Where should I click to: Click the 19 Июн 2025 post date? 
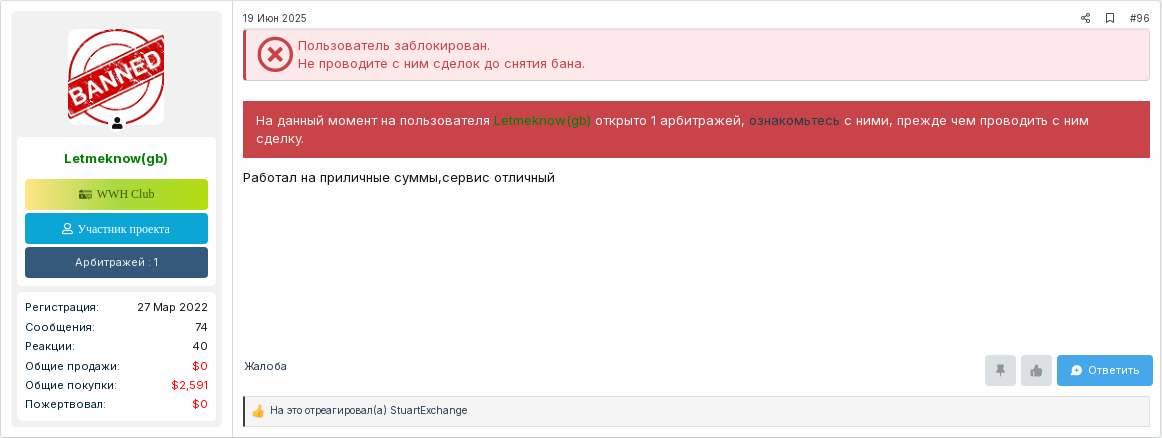274,19
